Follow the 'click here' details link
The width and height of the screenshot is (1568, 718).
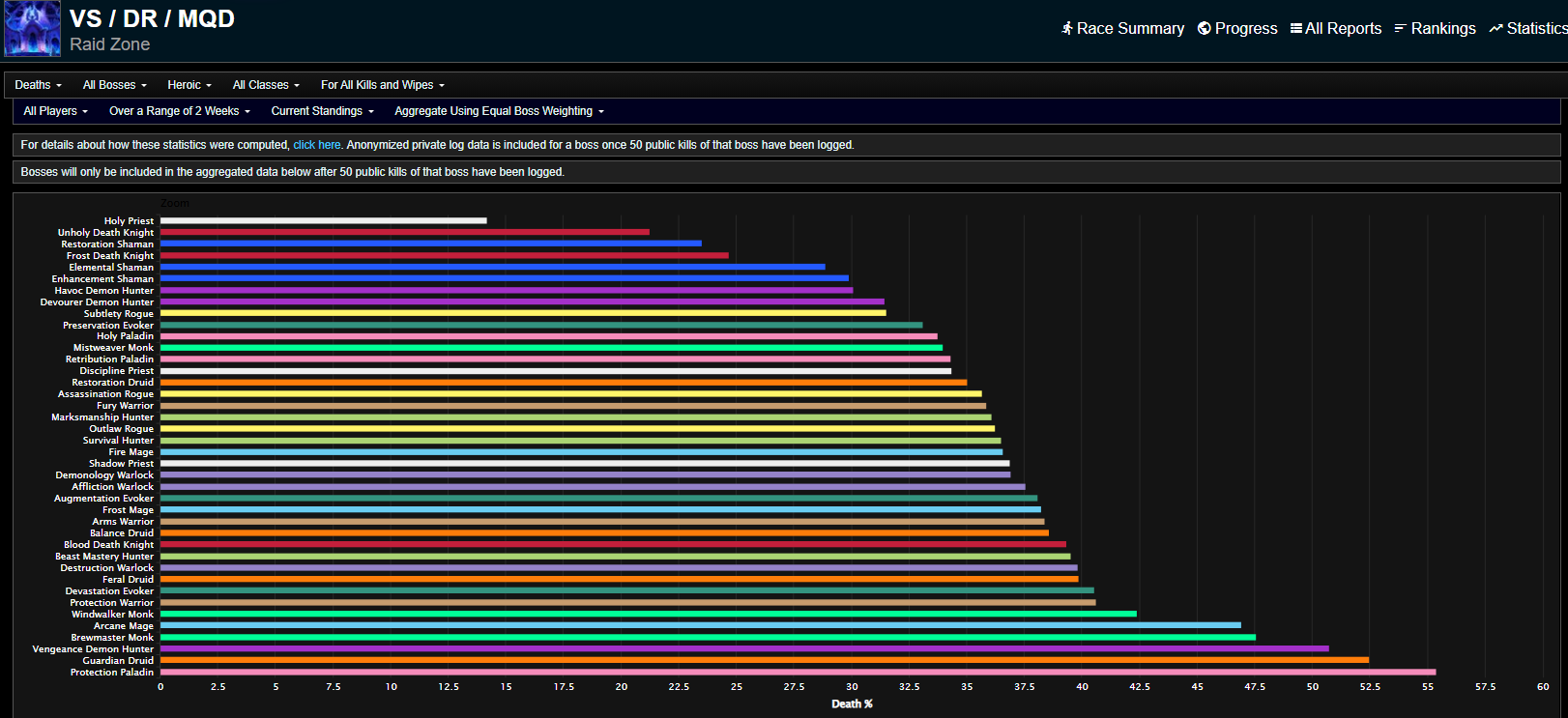(x=317, y=145)
